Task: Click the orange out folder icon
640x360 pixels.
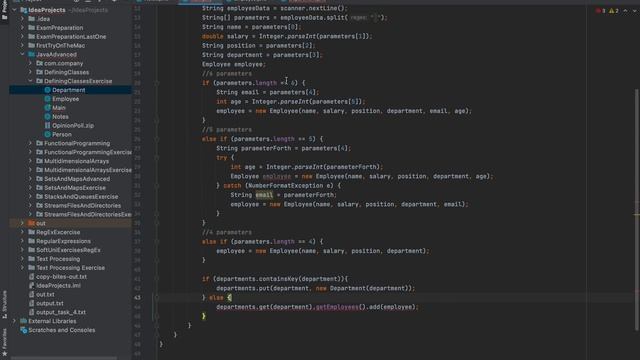Action: coord(31,223)
